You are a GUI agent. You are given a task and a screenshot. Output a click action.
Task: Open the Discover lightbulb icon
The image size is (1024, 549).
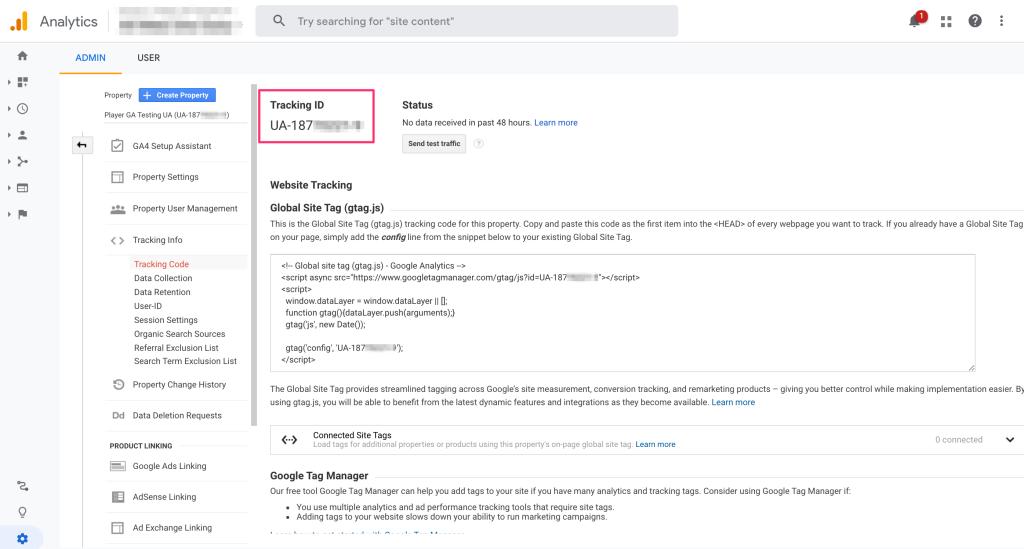point(22,512)
